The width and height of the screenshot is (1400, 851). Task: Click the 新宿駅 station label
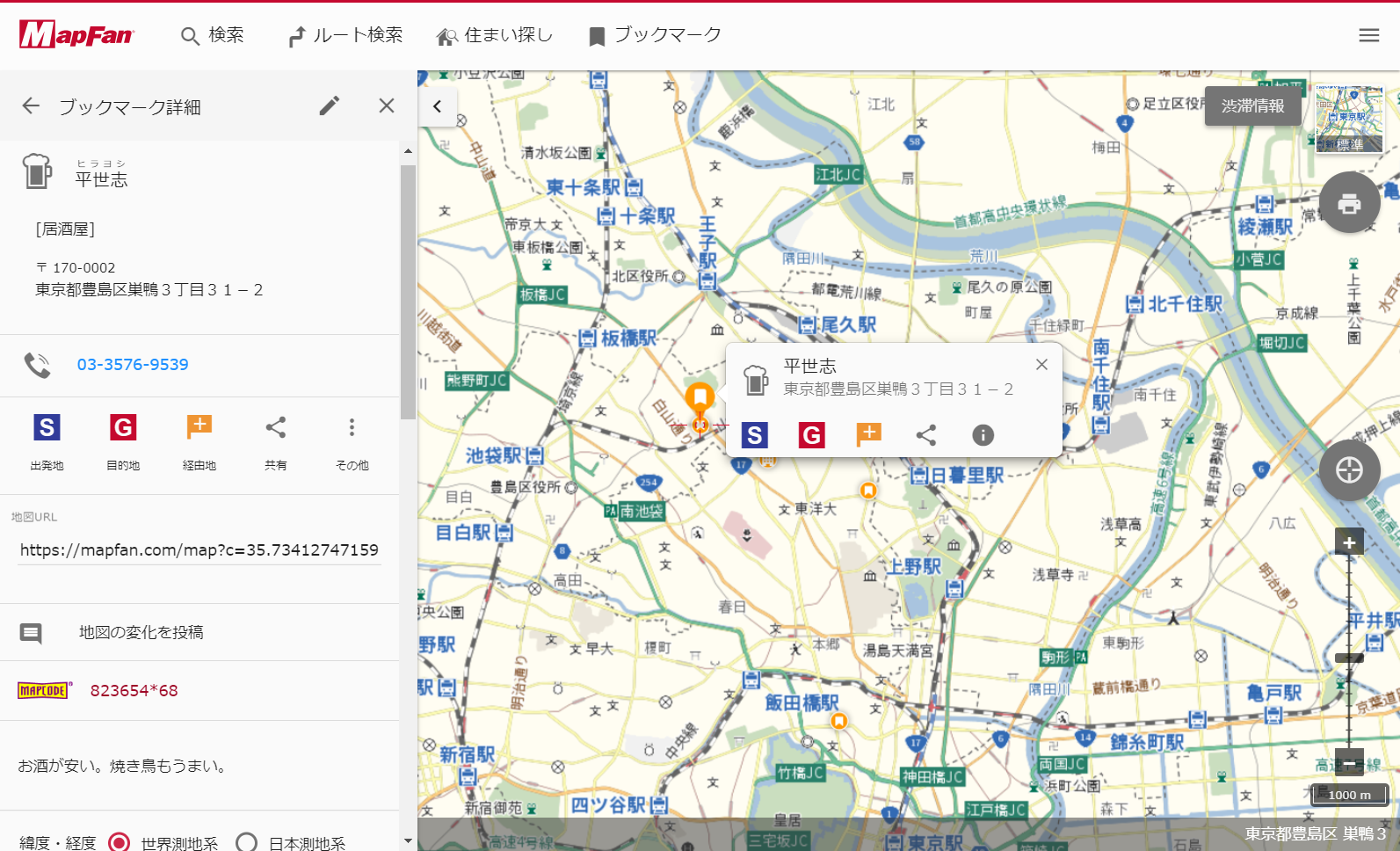[x=468, y=755]
